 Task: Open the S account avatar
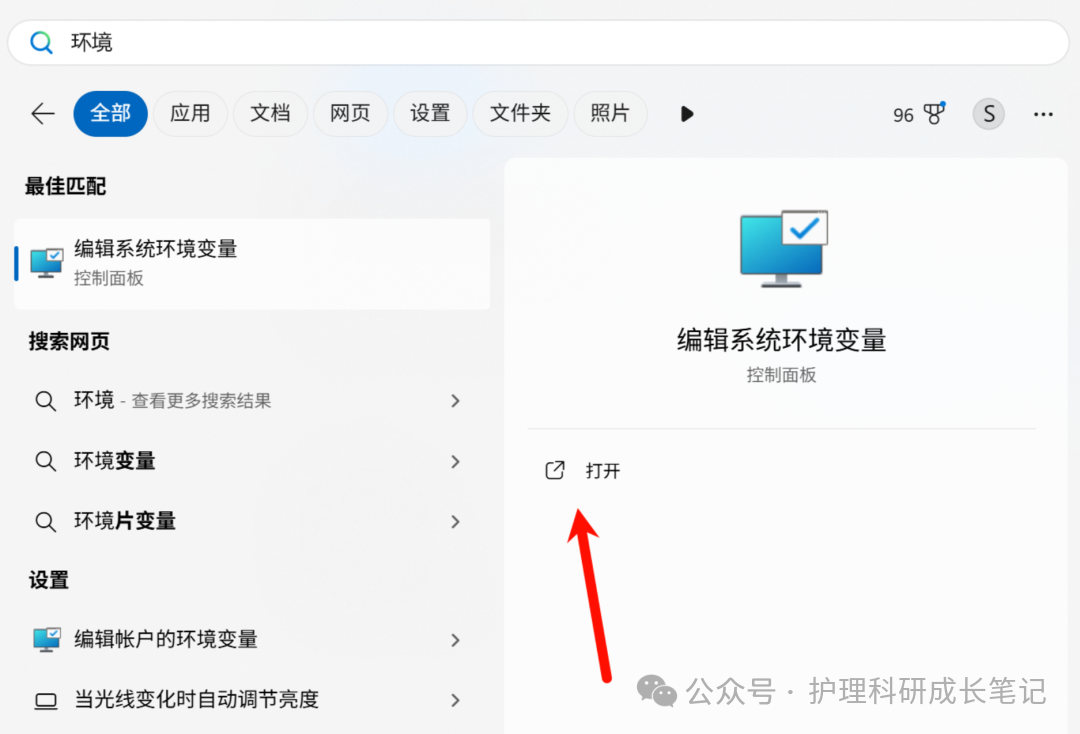point(988,114)
